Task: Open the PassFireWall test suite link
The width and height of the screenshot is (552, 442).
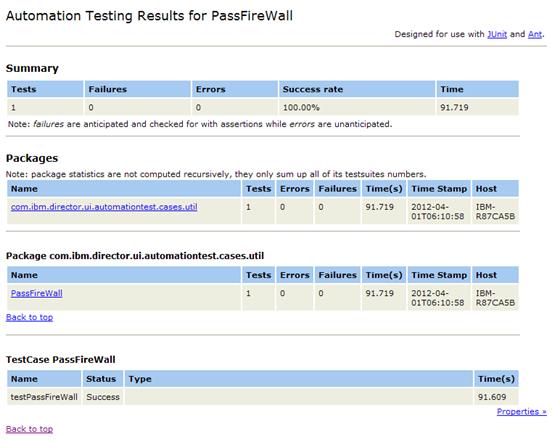Action: [37, 293]
